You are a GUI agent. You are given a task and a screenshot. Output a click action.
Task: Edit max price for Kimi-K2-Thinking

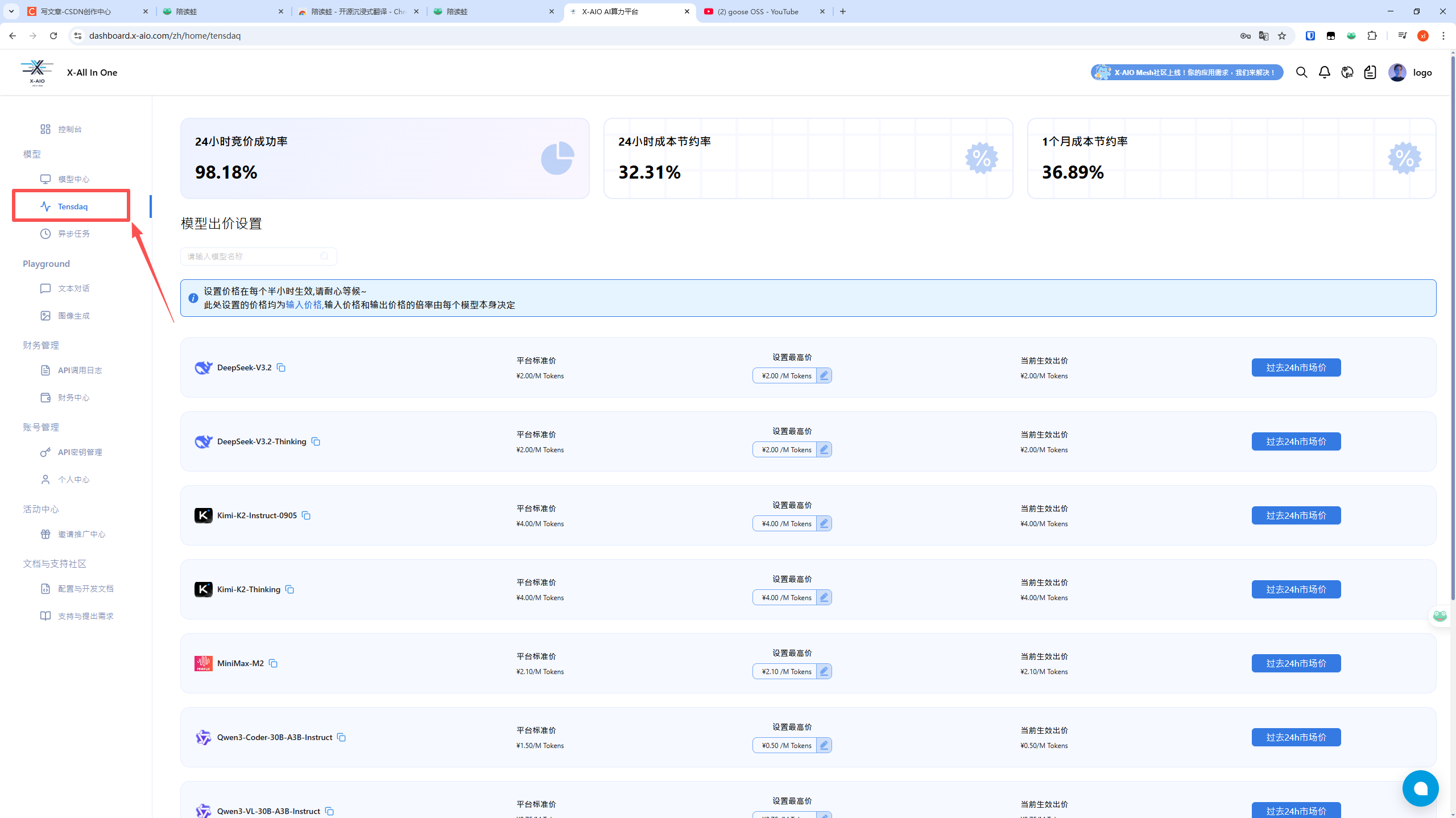coord(824,597)
